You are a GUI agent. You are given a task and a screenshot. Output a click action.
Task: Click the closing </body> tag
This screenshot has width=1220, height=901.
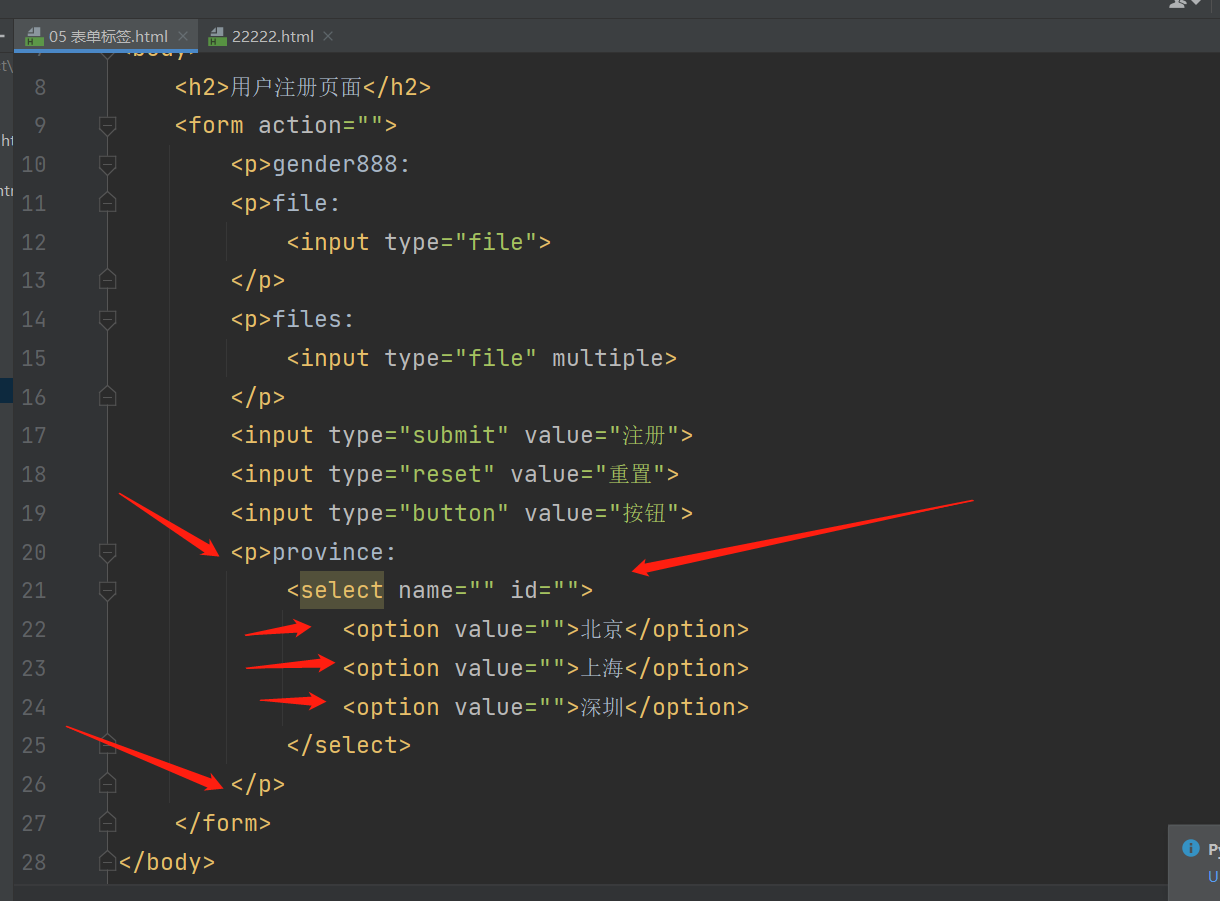point(166,861)
